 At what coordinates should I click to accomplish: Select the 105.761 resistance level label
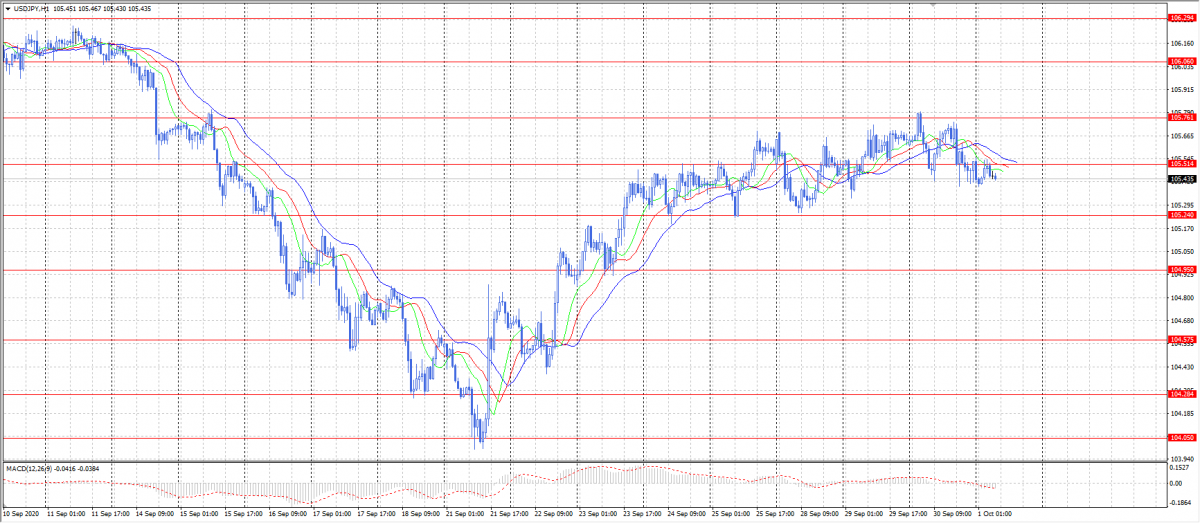[1182, 118]
